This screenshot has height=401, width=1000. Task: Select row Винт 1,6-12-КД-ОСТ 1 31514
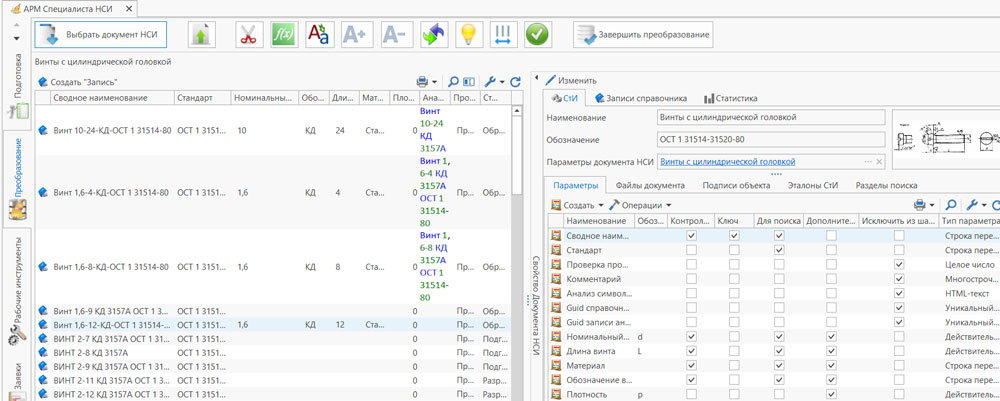click(273, 324)
